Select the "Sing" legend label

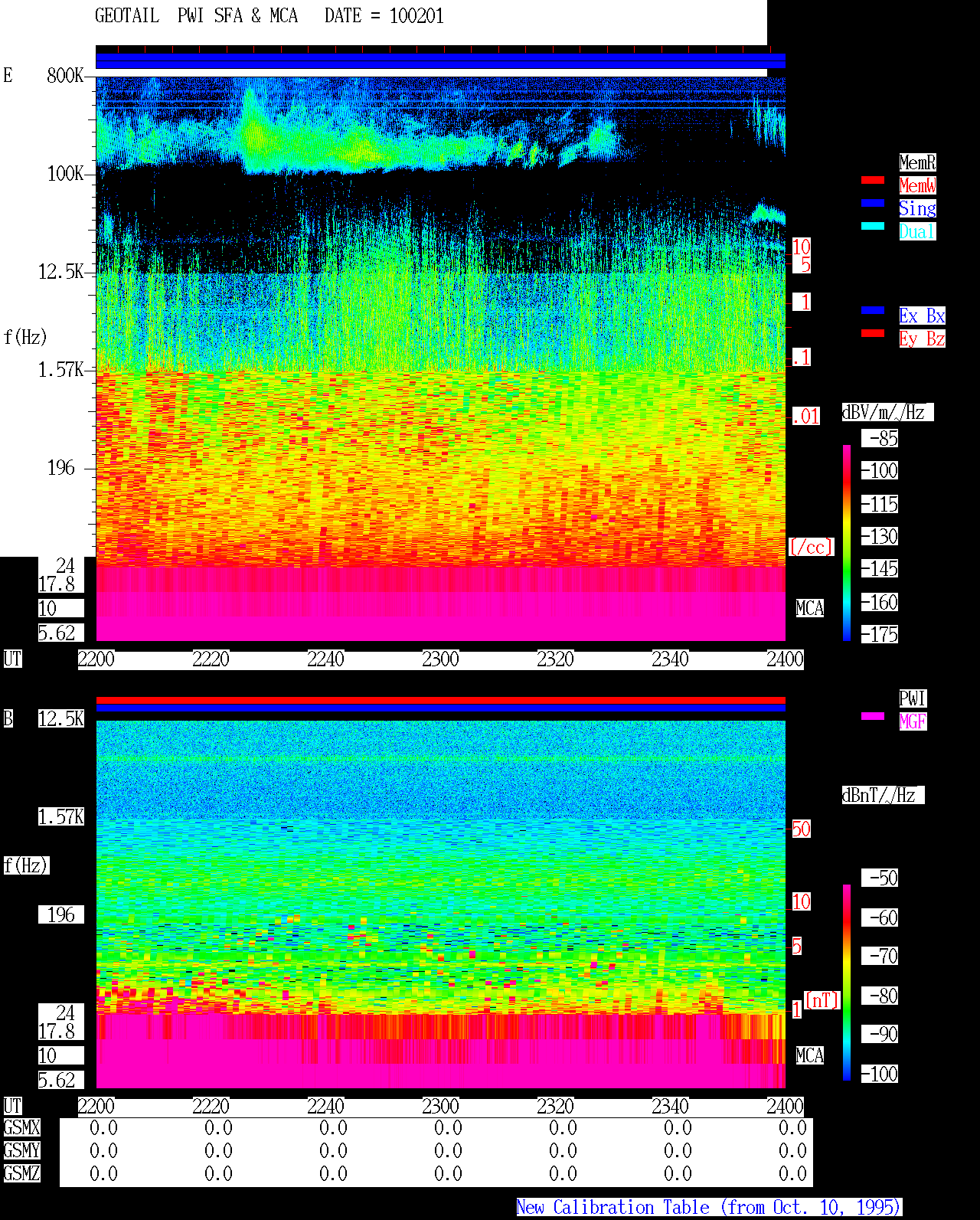point(917,208)
